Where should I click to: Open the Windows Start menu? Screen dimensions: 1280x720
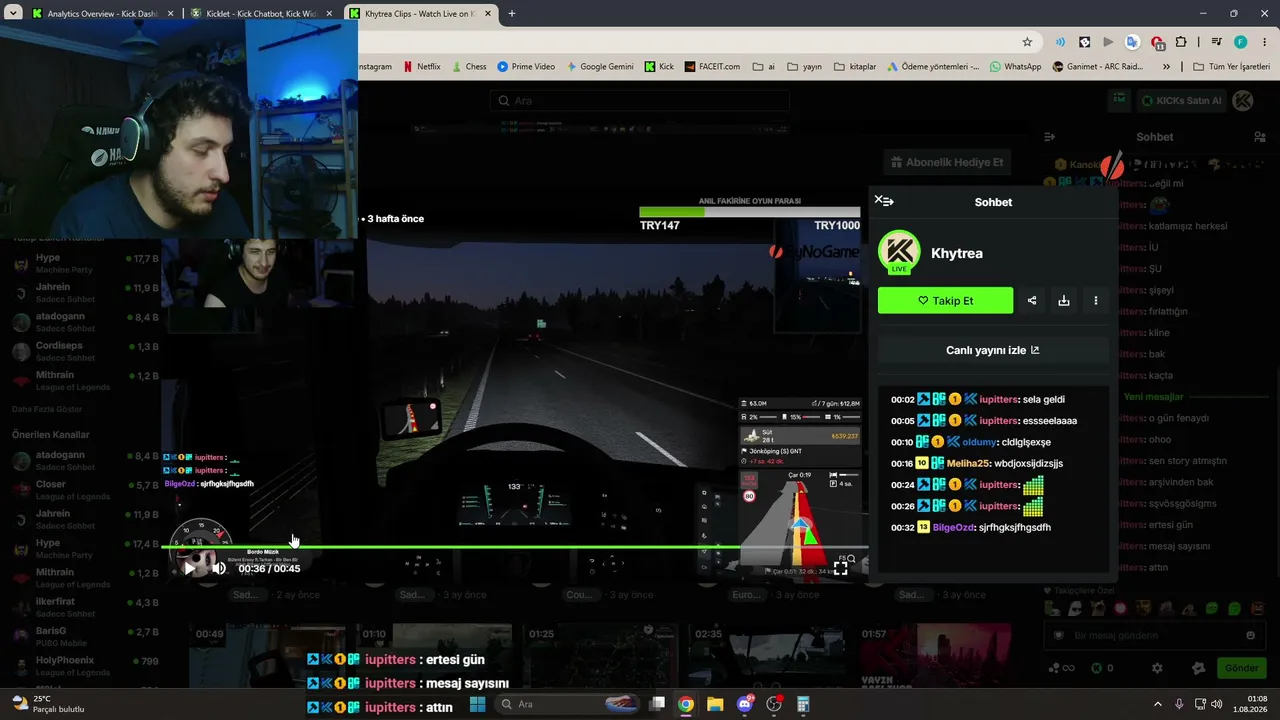click(x=477, y=704)
